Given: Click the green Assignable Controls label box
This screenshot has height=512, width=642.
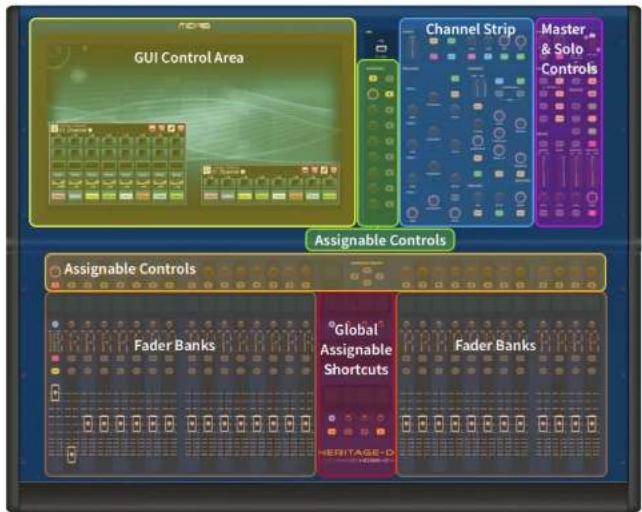Looking at the screenshot, I should click(x=380, y=240).
